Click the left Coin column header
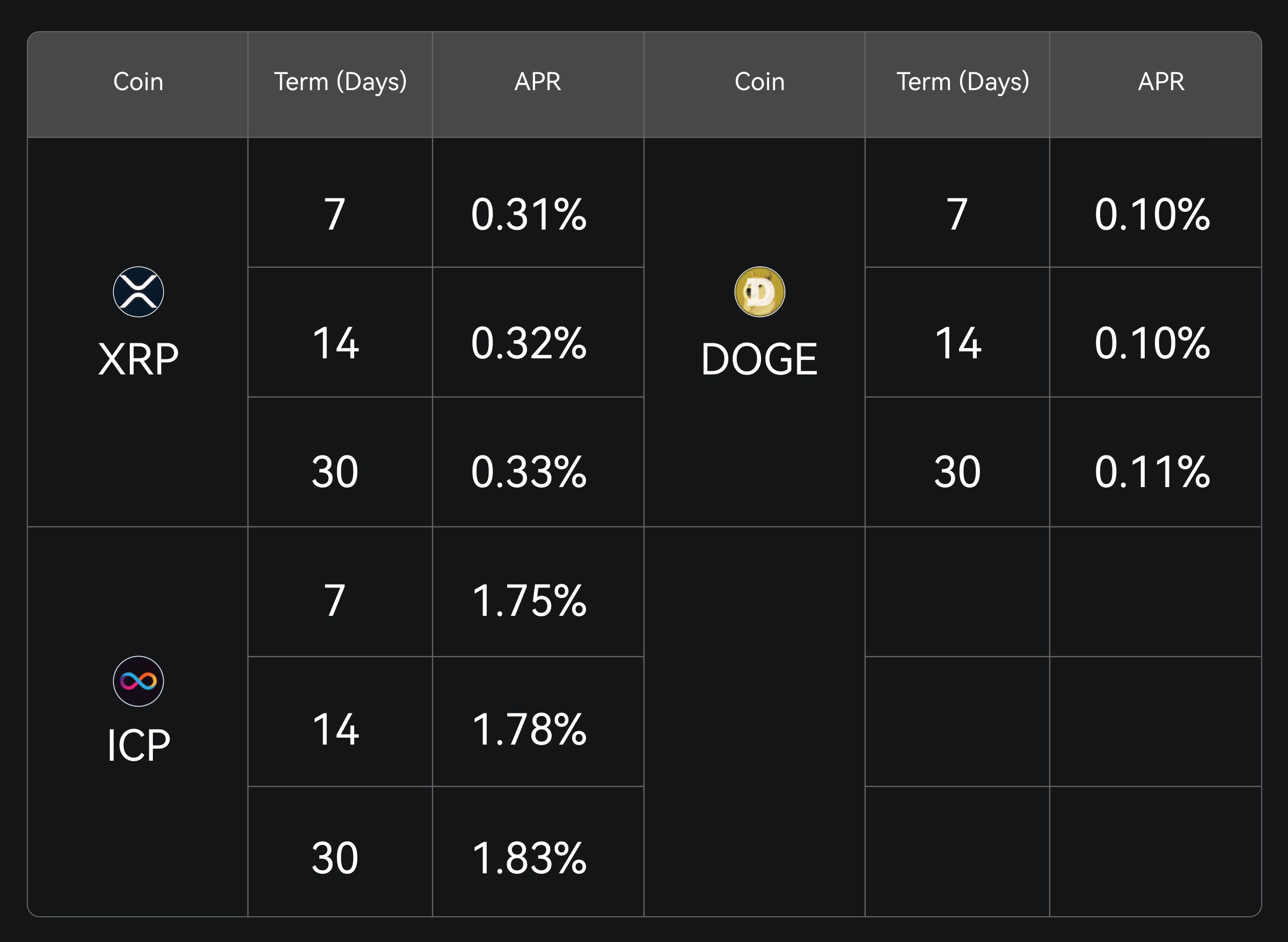The width and height of the screenshot is (1288, 942). (x=138, y=82)
